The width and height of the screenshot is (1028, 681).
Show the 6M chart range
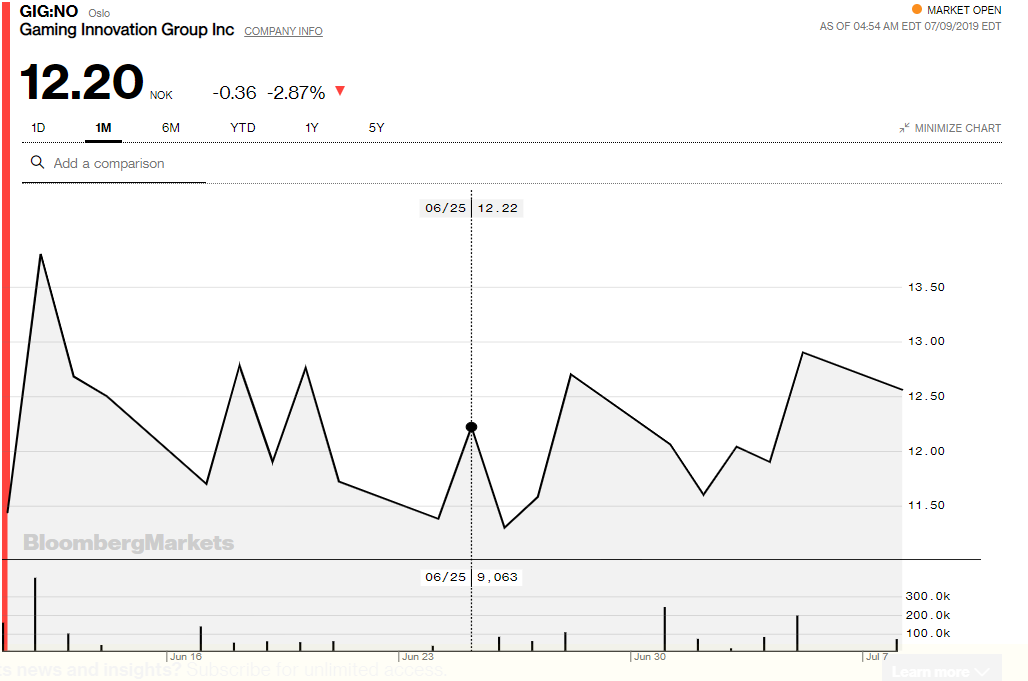click(x=171, y=128)
